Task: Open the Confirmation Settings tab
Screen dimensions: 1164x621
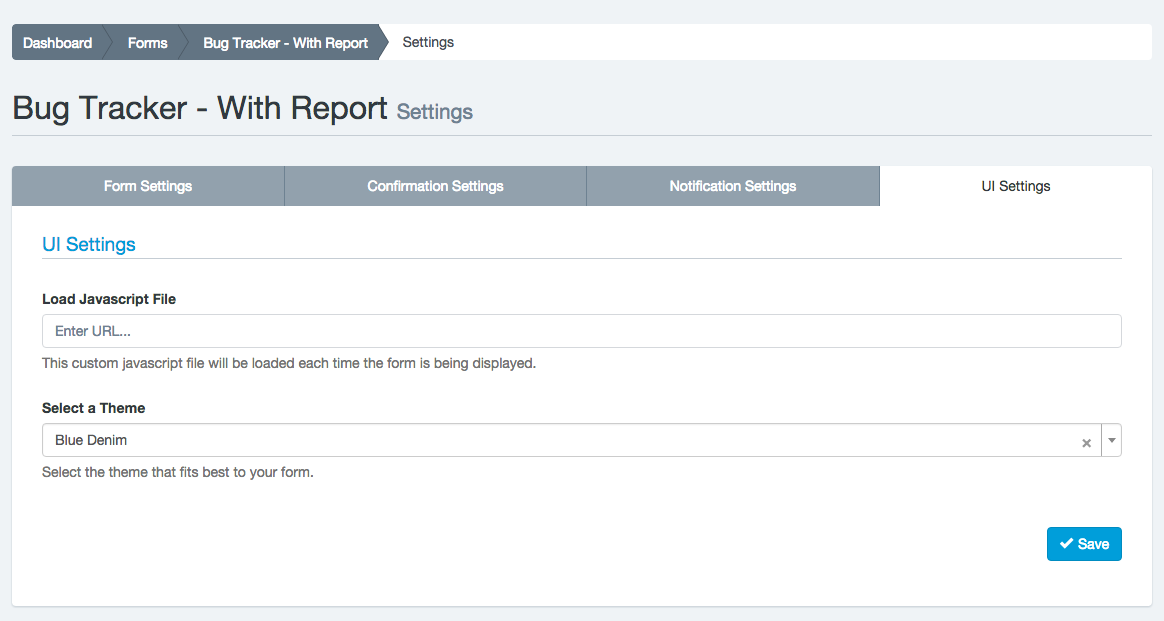Action: [x=435, y=186]
